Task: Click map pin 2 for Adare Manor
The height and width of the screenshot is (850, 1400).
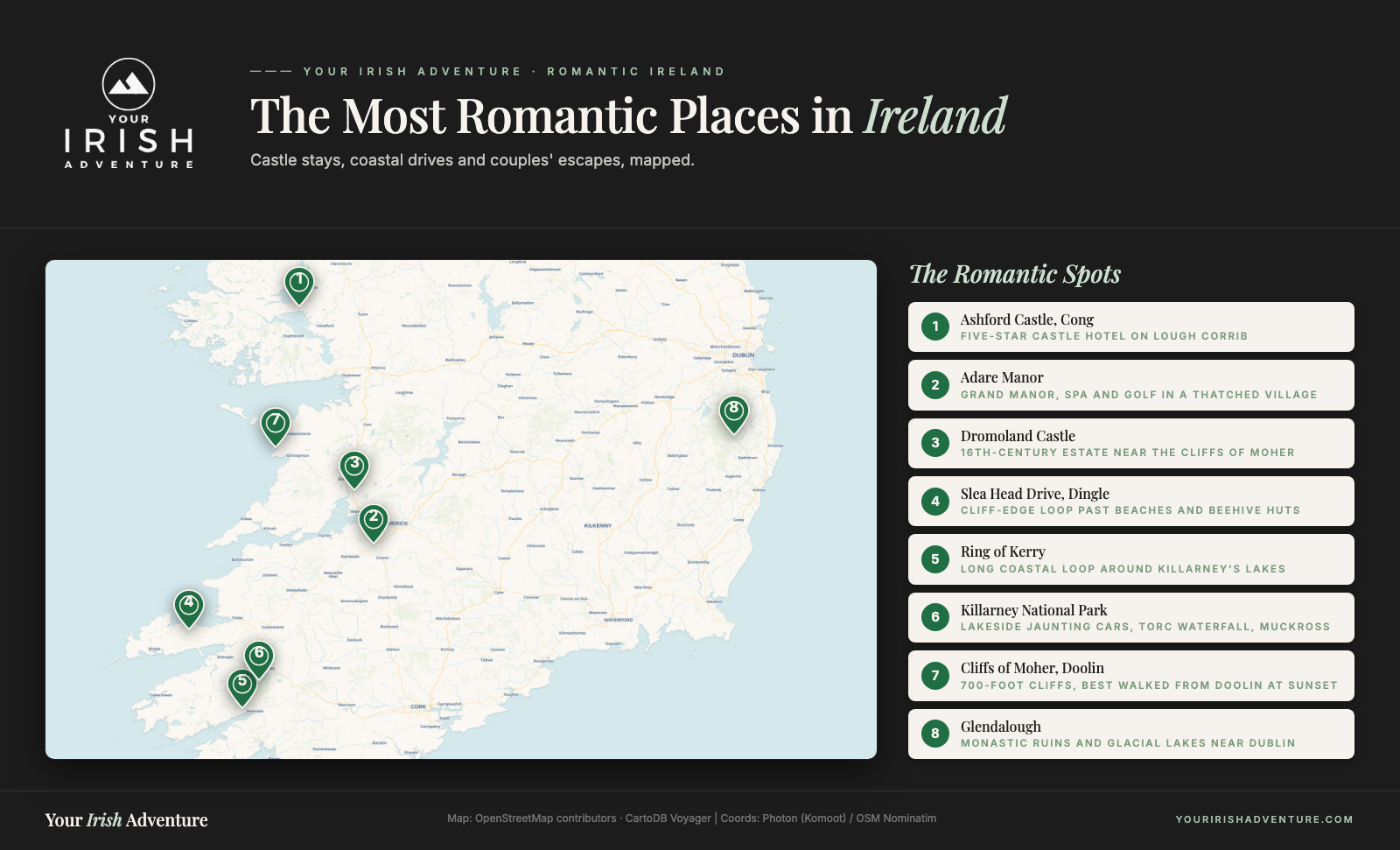Action: [x=374, y=523]
